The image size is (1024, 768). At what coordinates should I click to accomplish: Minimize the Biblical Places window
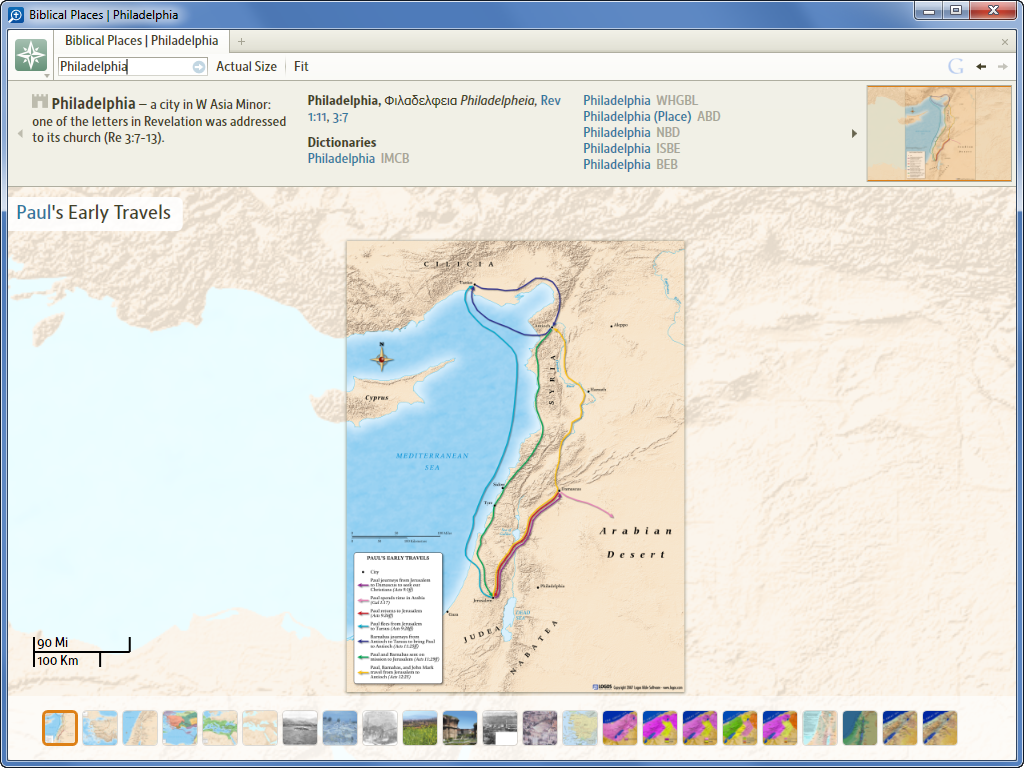(928, 10)
